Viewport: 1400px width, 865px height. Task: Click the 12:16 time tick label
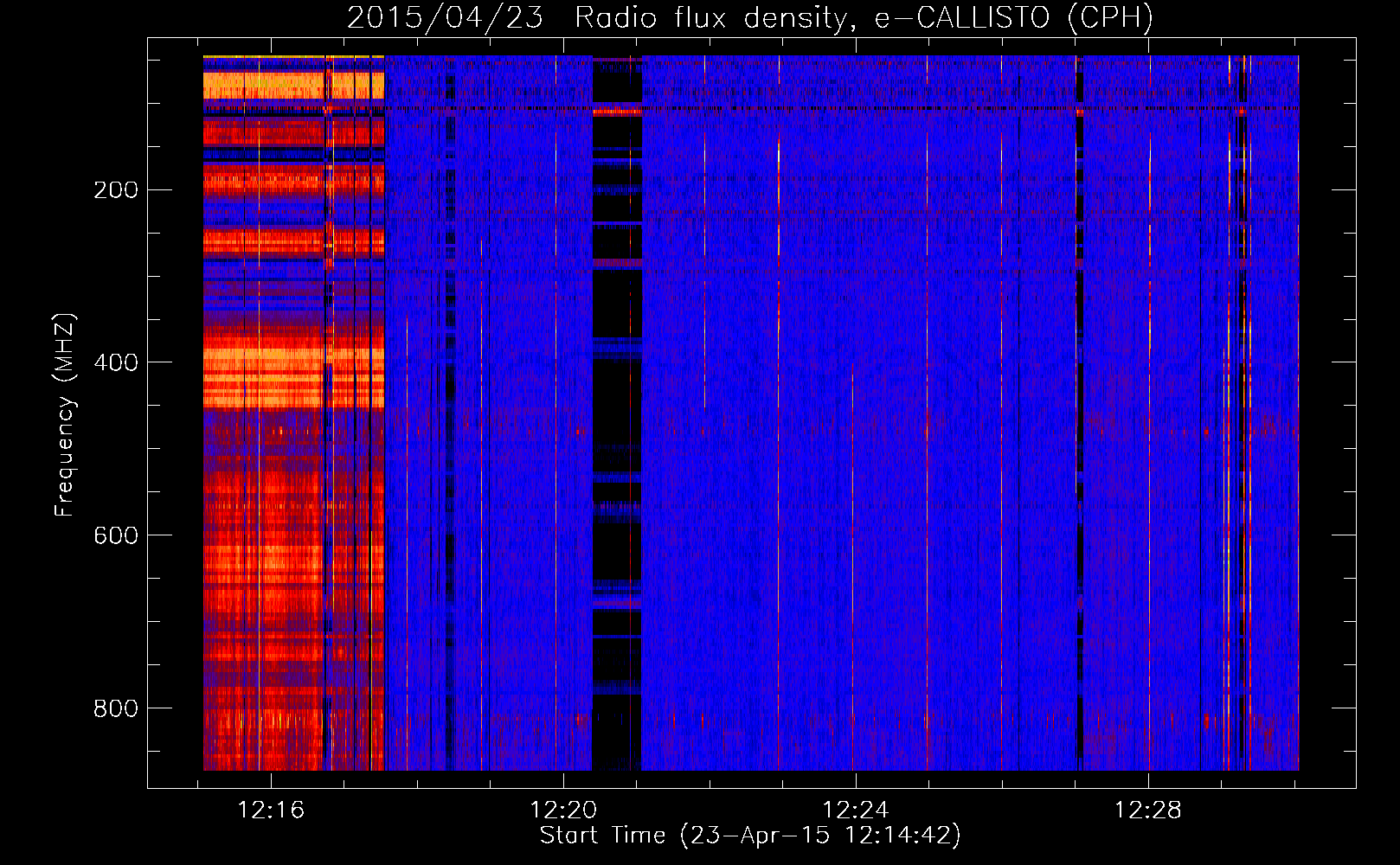[x=271, y=811]
